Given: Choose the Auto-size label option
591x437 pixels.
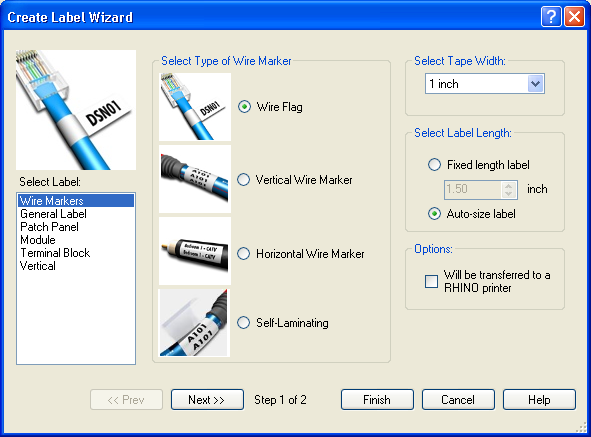Looking at the screenshot, I should tap(434, 214).
